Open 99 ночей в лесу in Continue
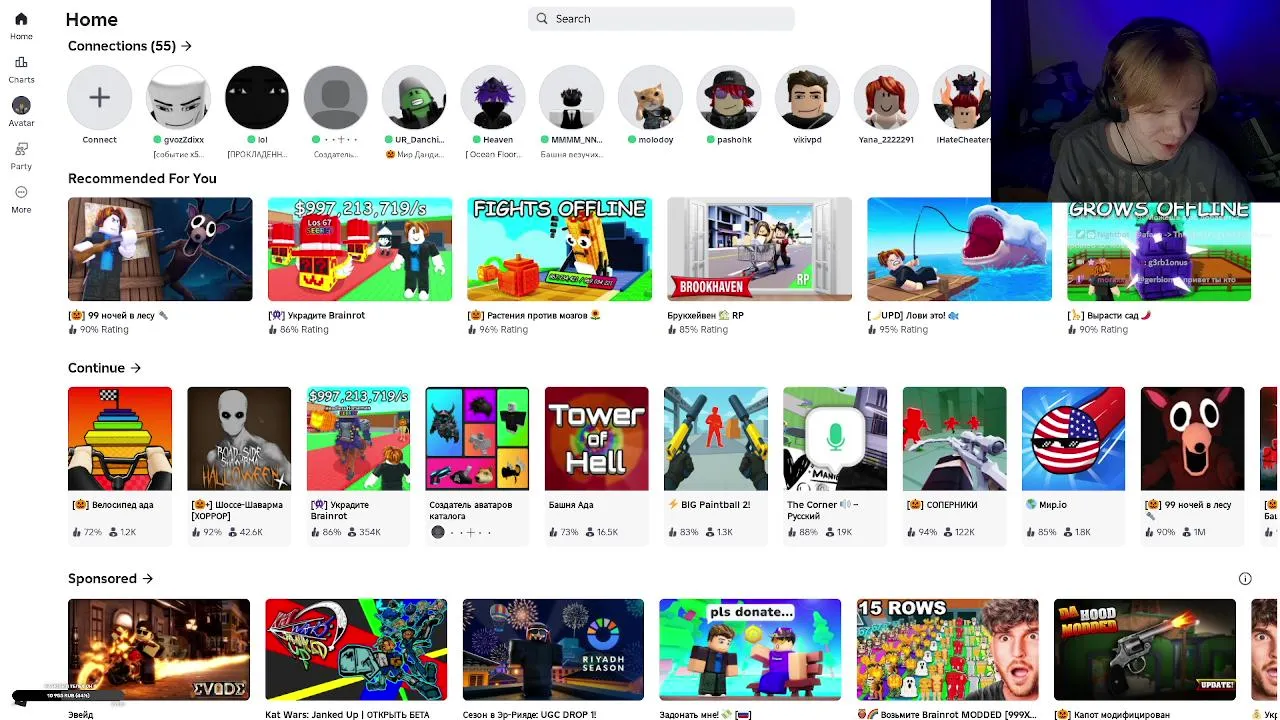Image resolution: width=1280 pixels, height=720 pixels. (x=1193, y=439)
